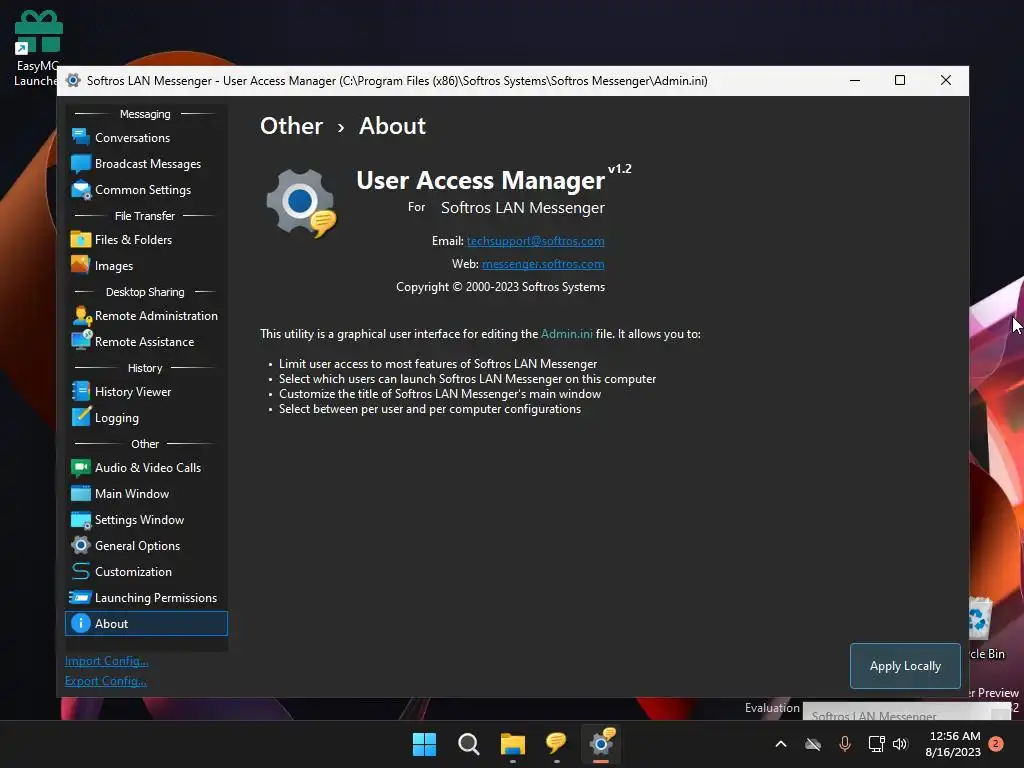1024x768 pixels.
Task: Open techsupport@softros.com email link
Action: coord(536,241)
